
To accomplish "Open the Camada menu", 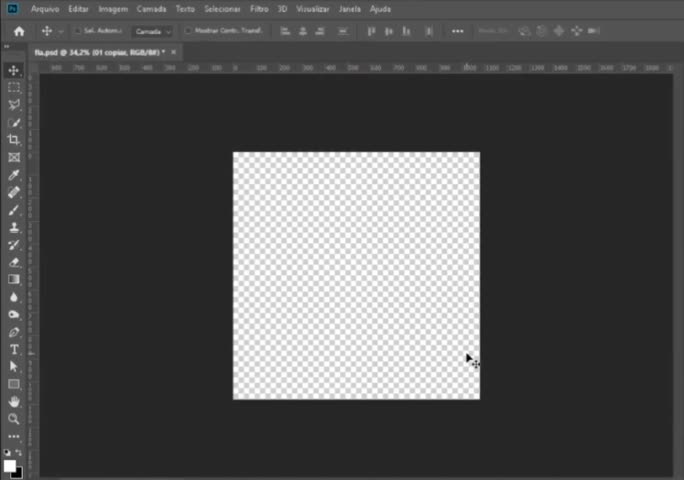I will 151,9.
